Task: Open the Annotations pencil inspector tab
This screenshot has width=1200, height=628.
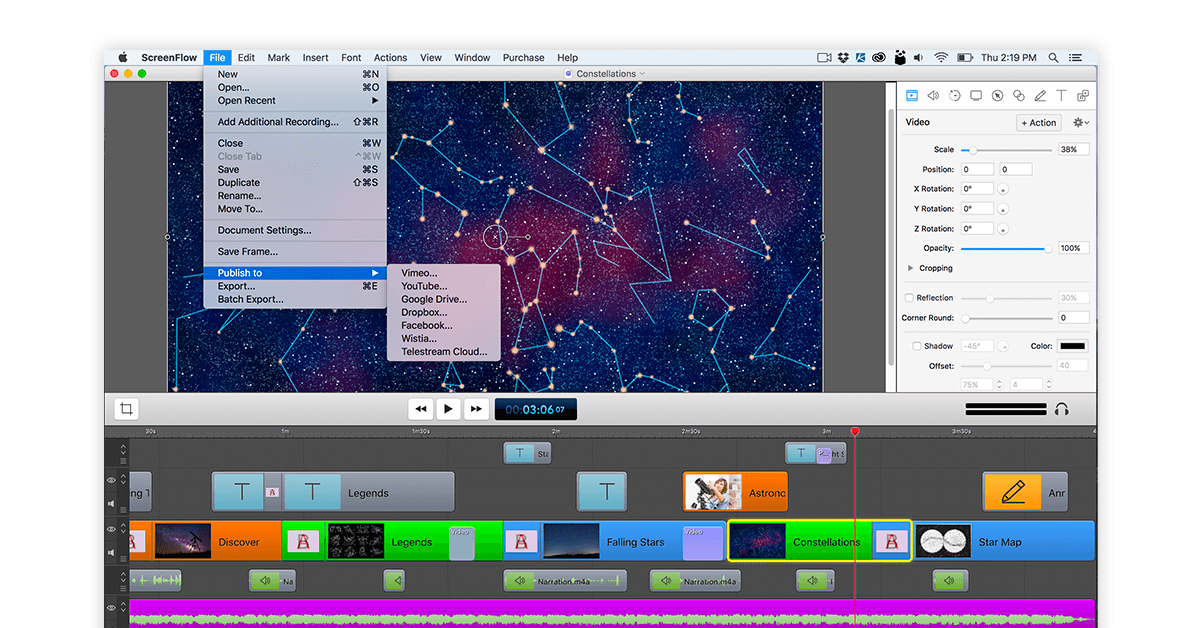Action: click(x=1040, y=96)
